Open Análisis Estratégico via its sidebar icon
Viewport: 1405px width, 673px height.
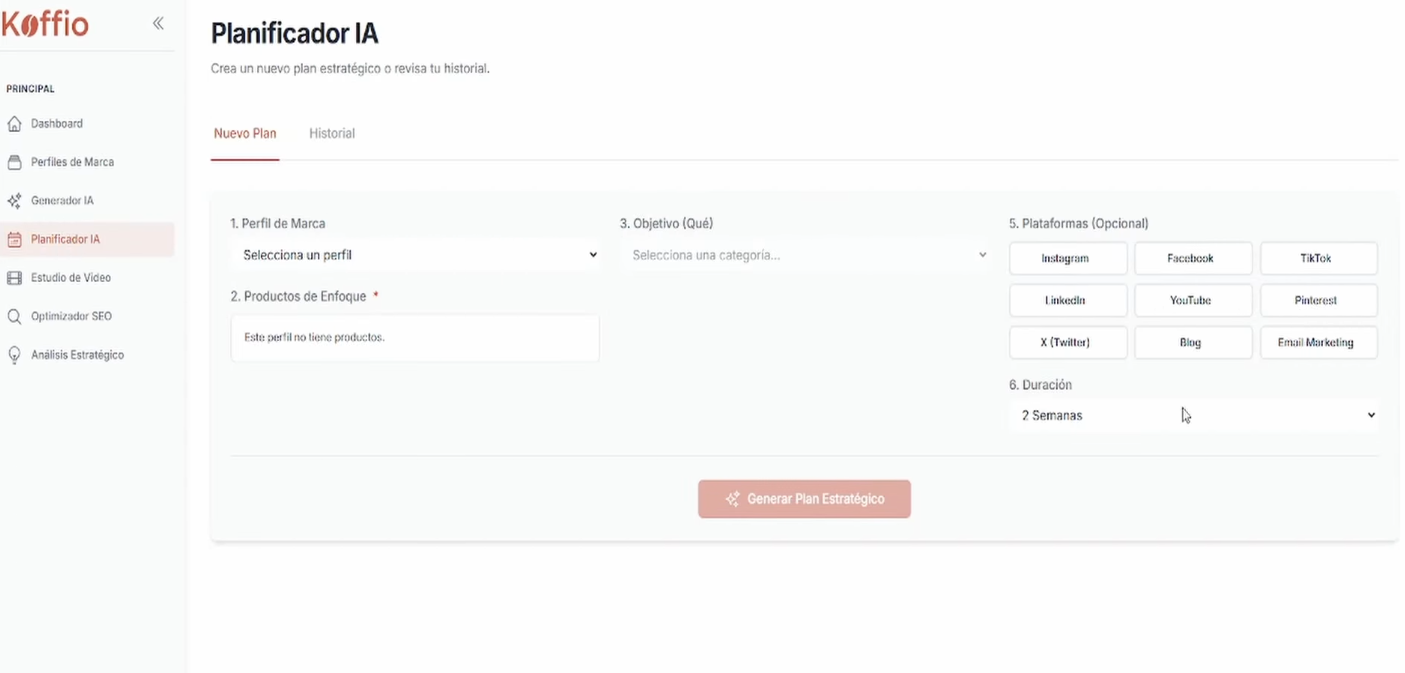(14, 354)
